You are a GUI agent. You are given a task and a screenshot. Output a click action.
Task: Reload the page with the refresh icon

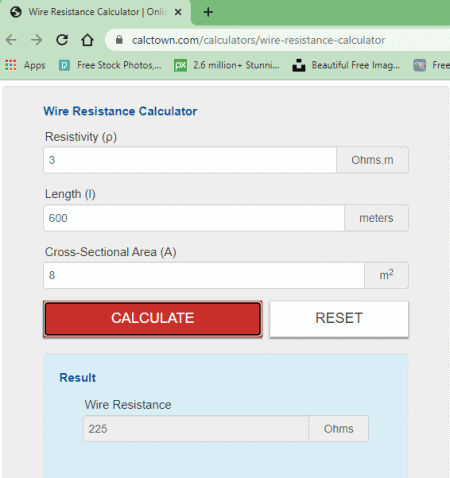(x=62, y=40)
